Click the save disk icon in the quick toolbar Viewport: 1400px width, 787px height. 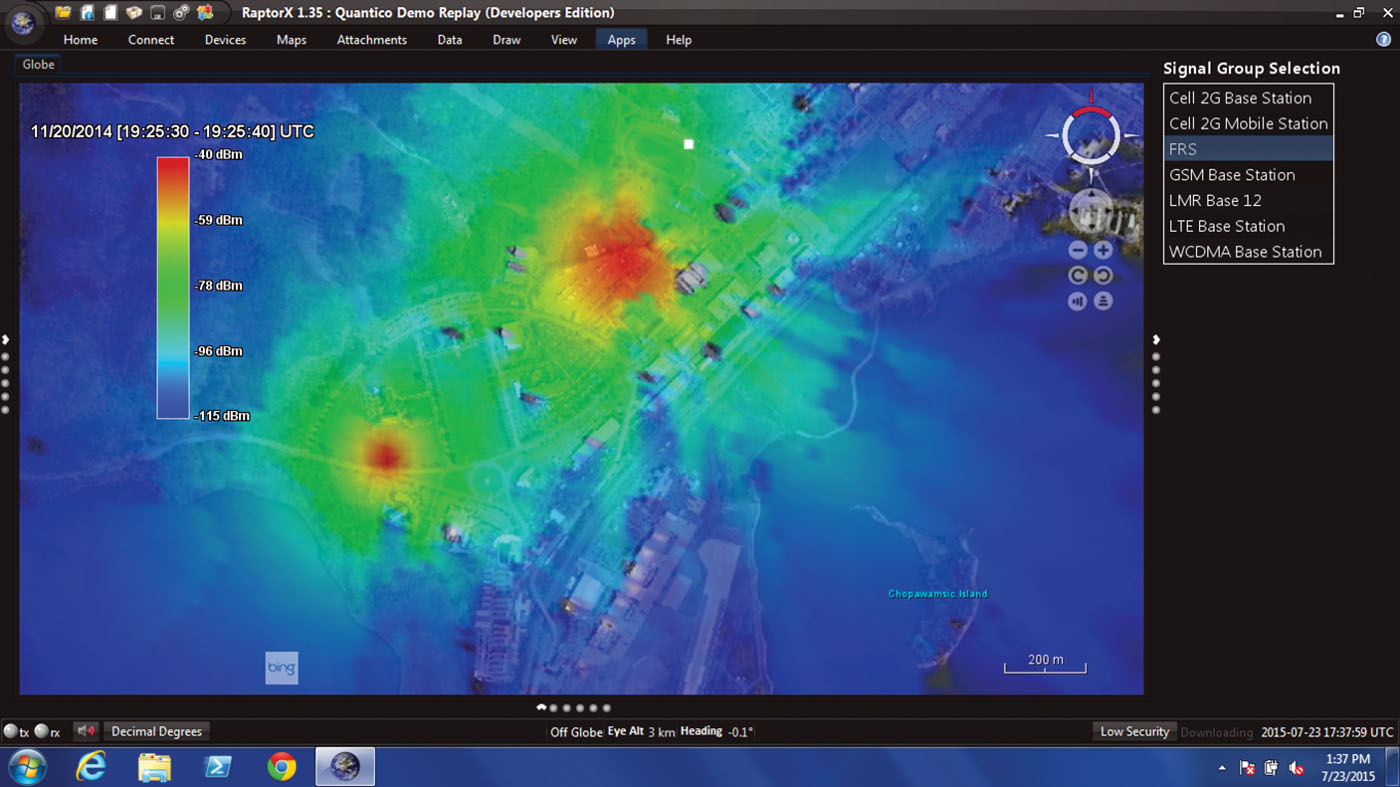(x=157, y=13)
